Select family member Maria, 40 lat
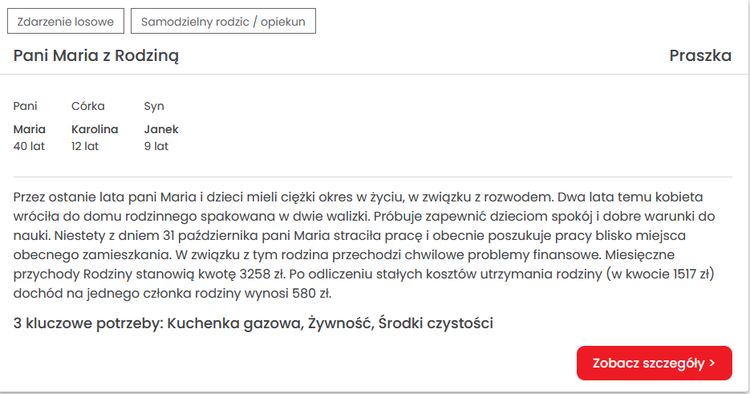750x394 pixels. 30,138
